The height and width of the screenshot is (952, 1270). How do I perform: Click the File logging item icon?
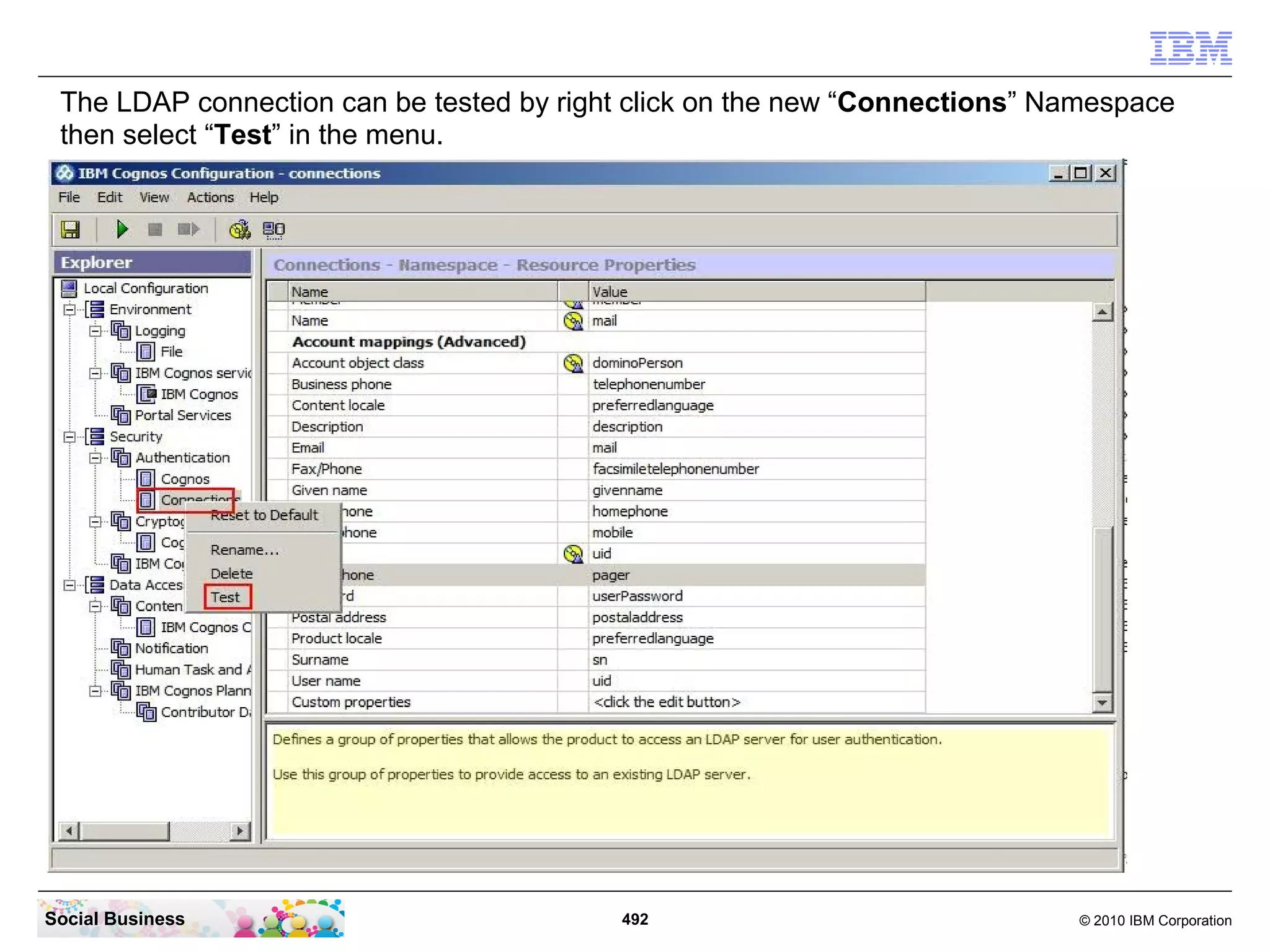(x=146, y=352)
